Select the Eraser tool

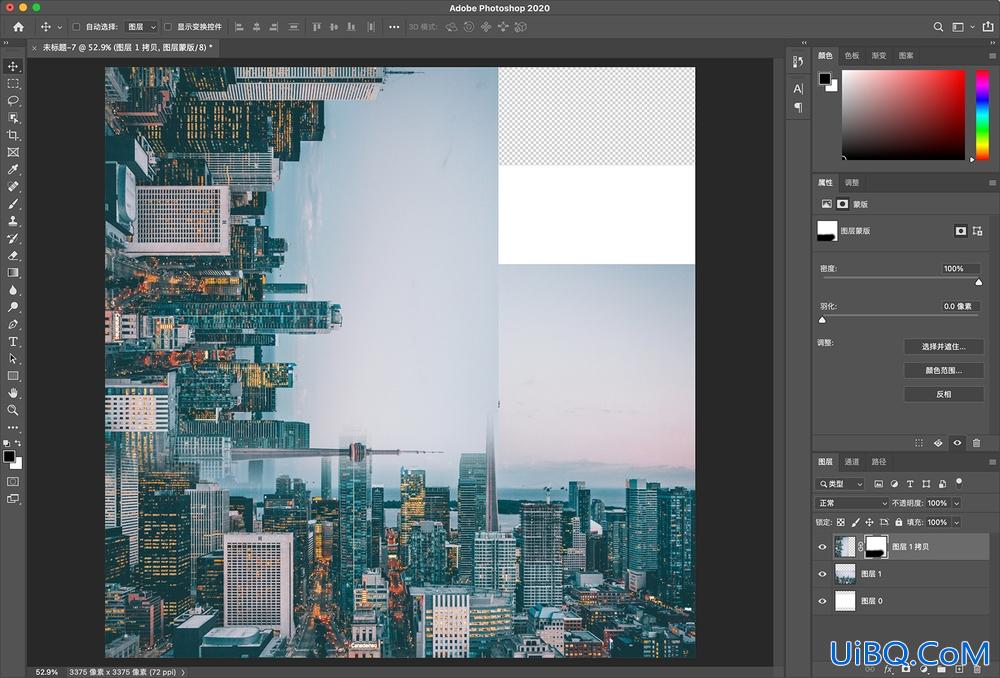point(13,256)
